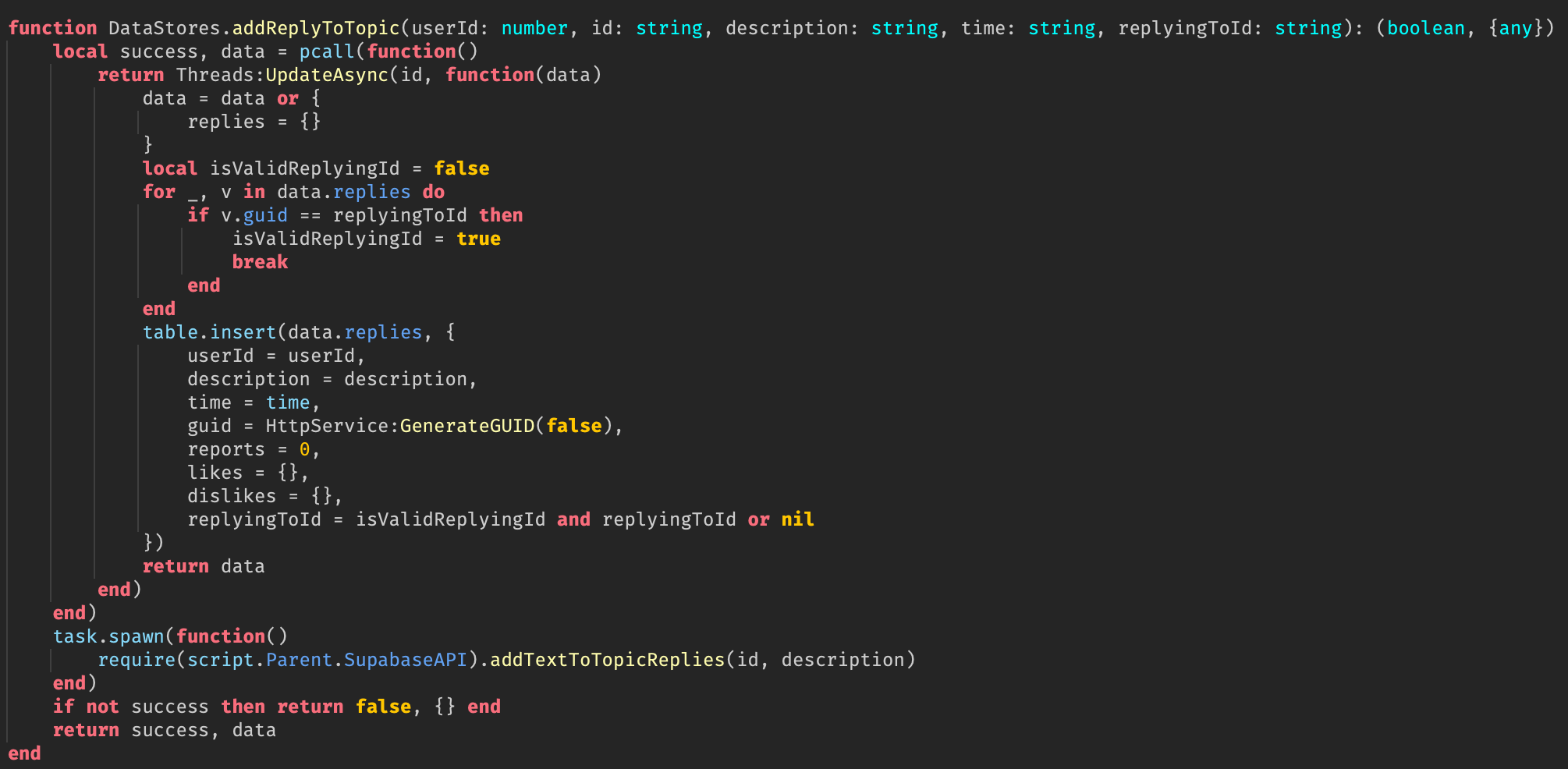Viewport: 1568px width, 769px height.
Task: Click the reports = 0 field
Action: click(250, 449)
